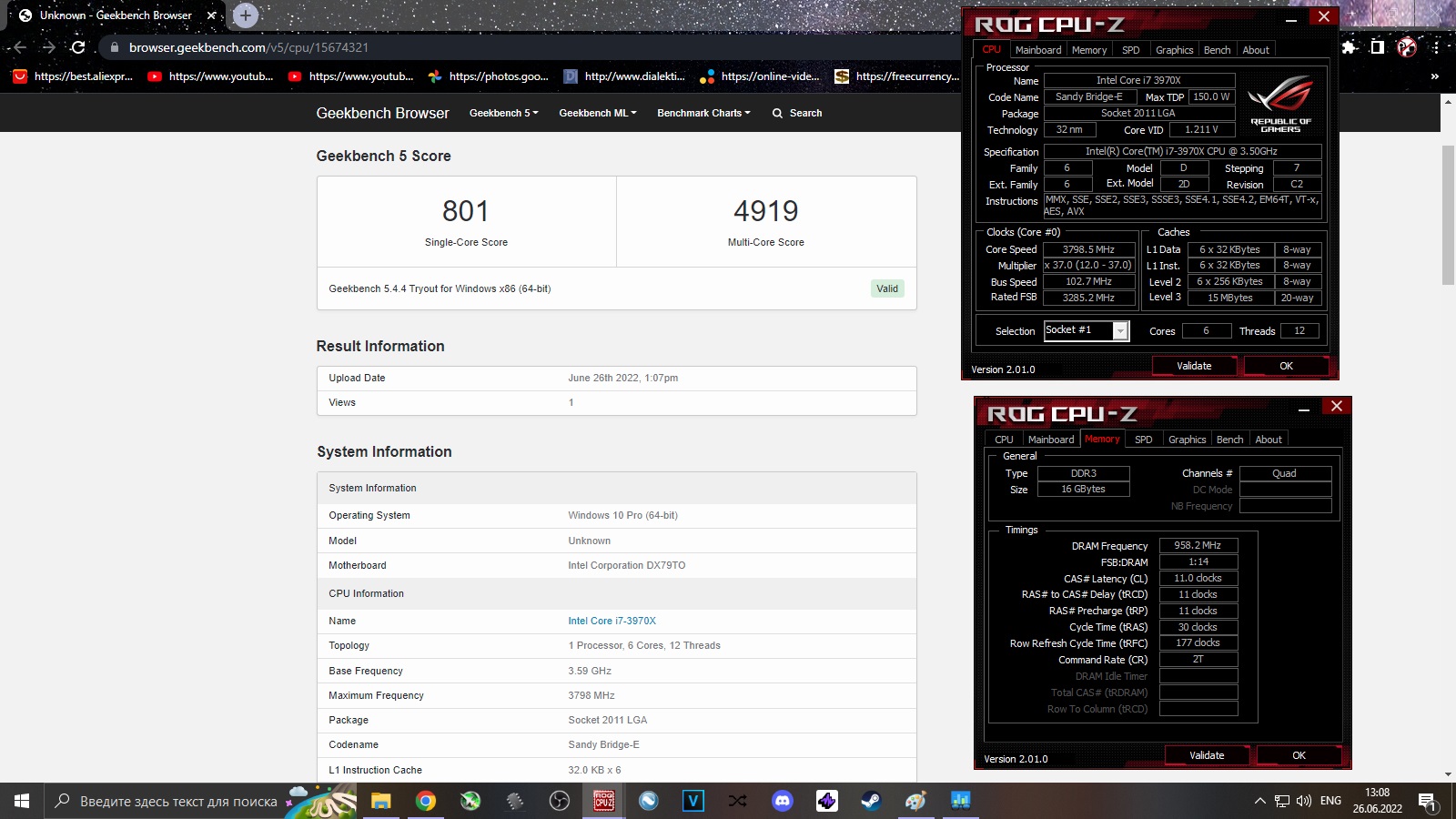
Task: Select About tab in lower CPU-Z window
Action: (x=1269, y=440)
